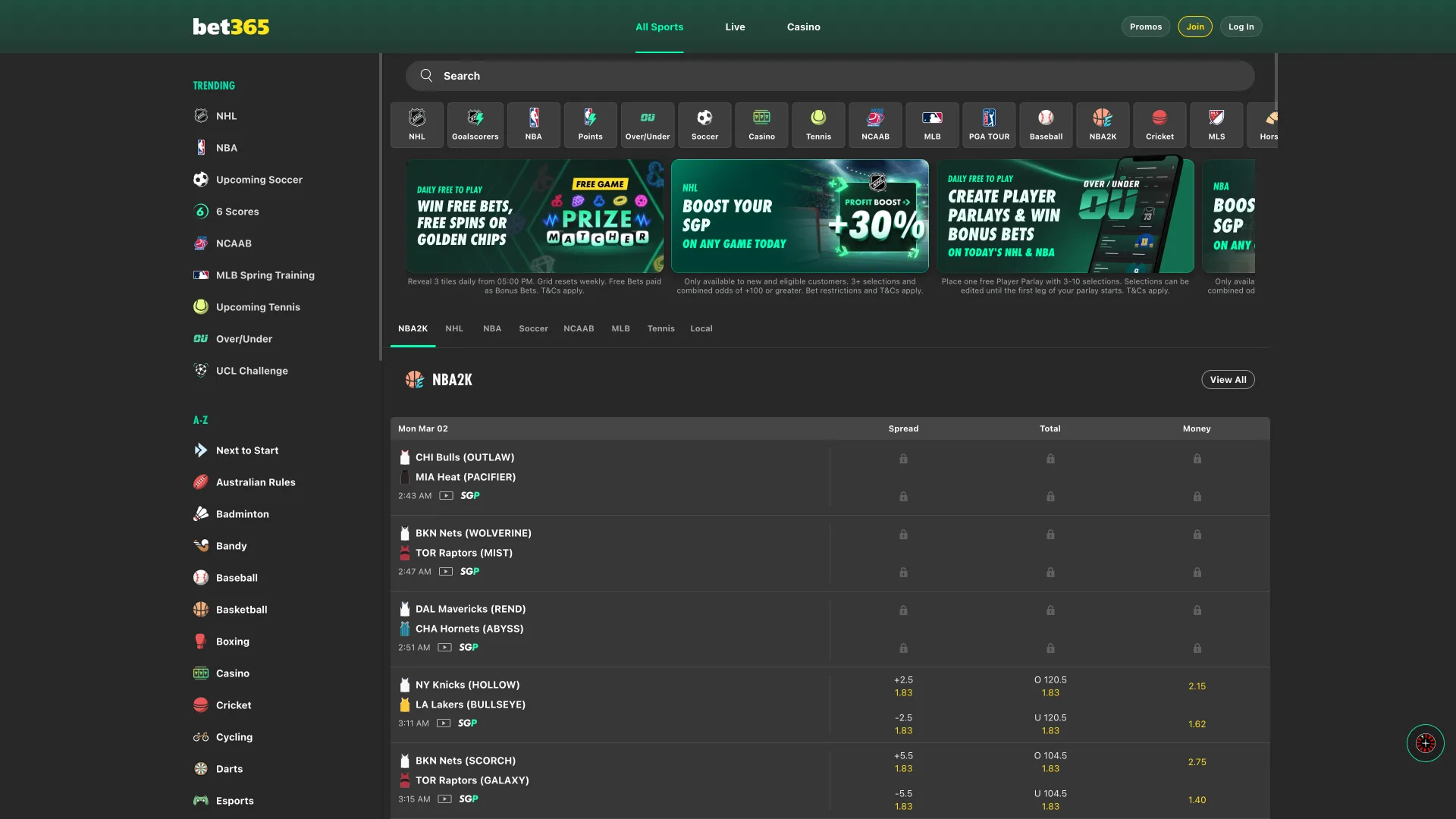Image resolution: width=1456 pixels, height=819 pixels.
Task: Switch to the NHL tab below the banners
Action: click(x=453, y=328)
